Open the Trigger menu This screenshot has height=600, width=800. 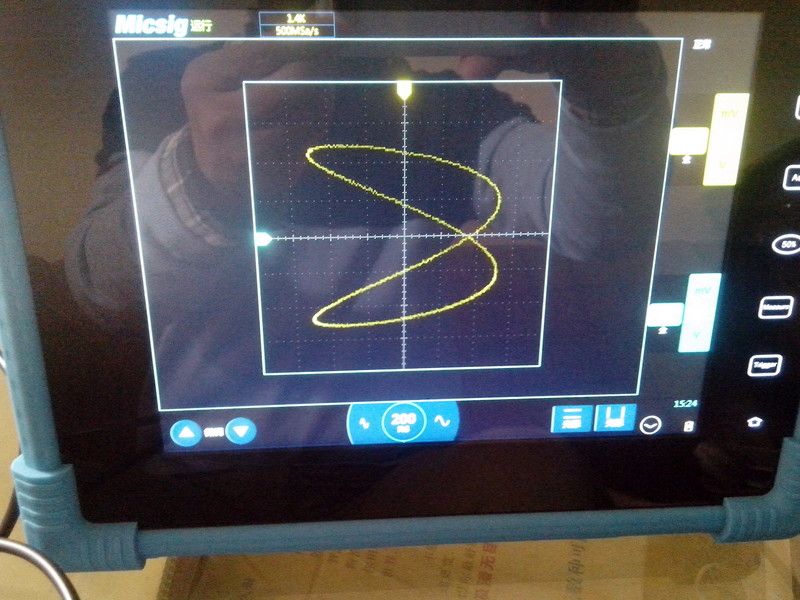(x=764, y=366)
